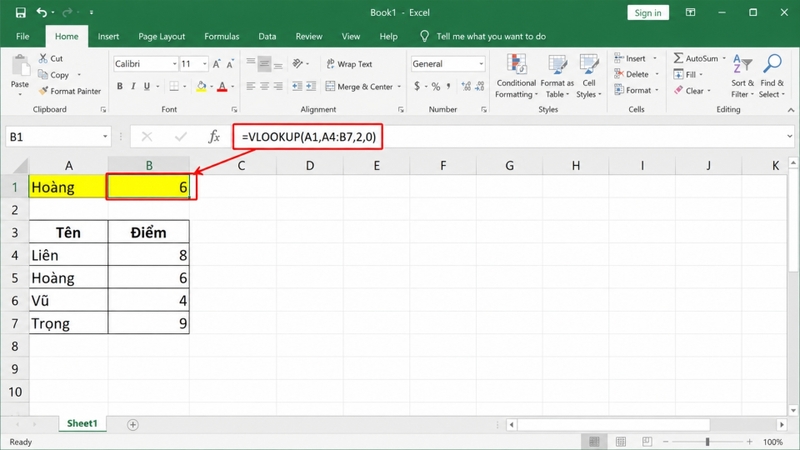Image resolution: width=800 pixels, height=450 pixels.
Task: Click Format in the Cells group
Action: [638, 90]
